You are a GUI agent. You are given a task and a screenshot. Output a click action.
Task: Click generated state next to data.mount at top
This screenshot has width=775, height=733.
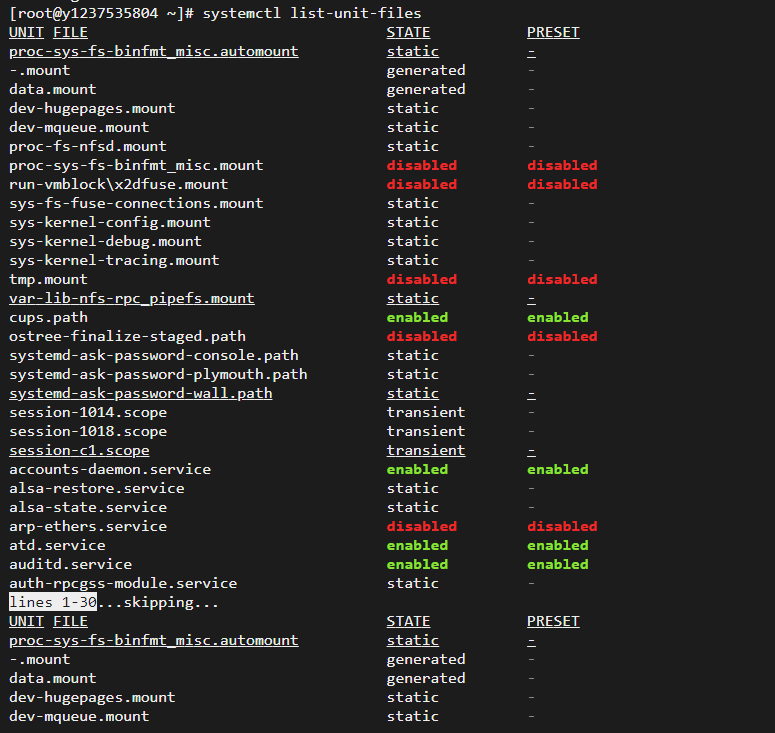pos(426,89)
